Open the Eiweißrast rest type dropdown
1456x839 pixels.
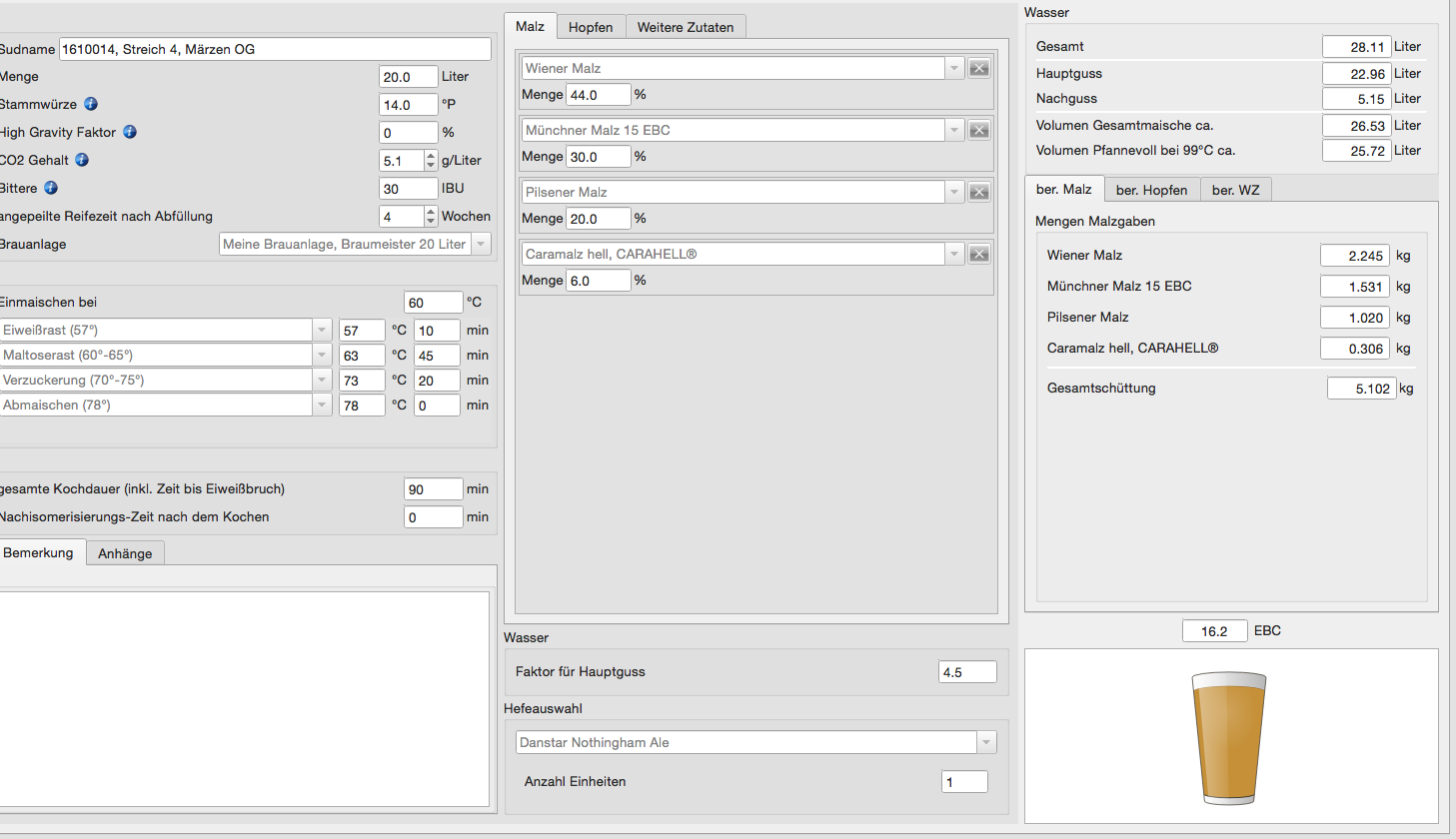(322, 330)
